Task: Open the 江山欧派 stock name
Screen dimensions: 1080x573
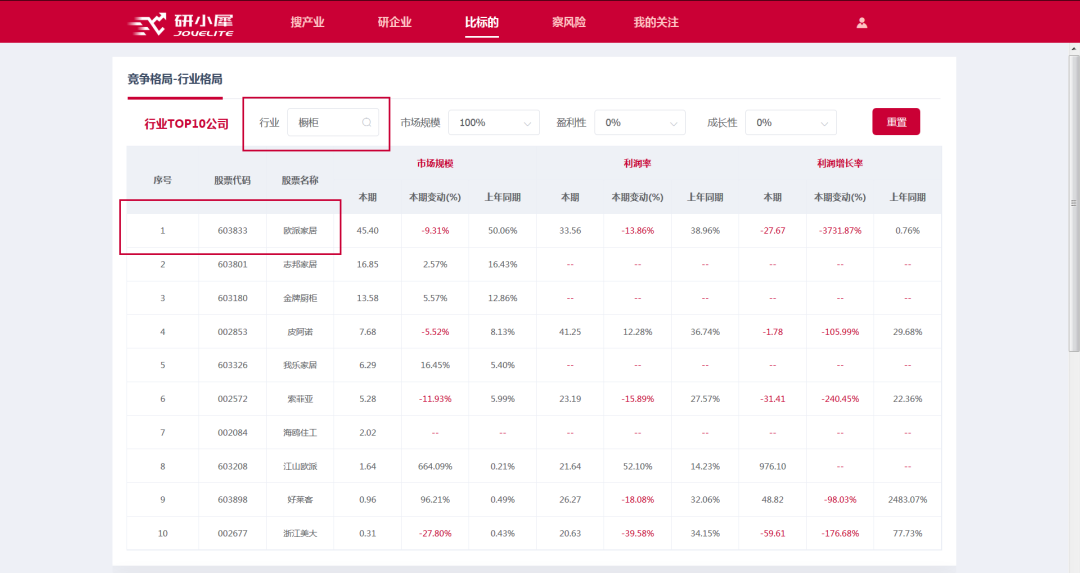Action: click(300, 466)
